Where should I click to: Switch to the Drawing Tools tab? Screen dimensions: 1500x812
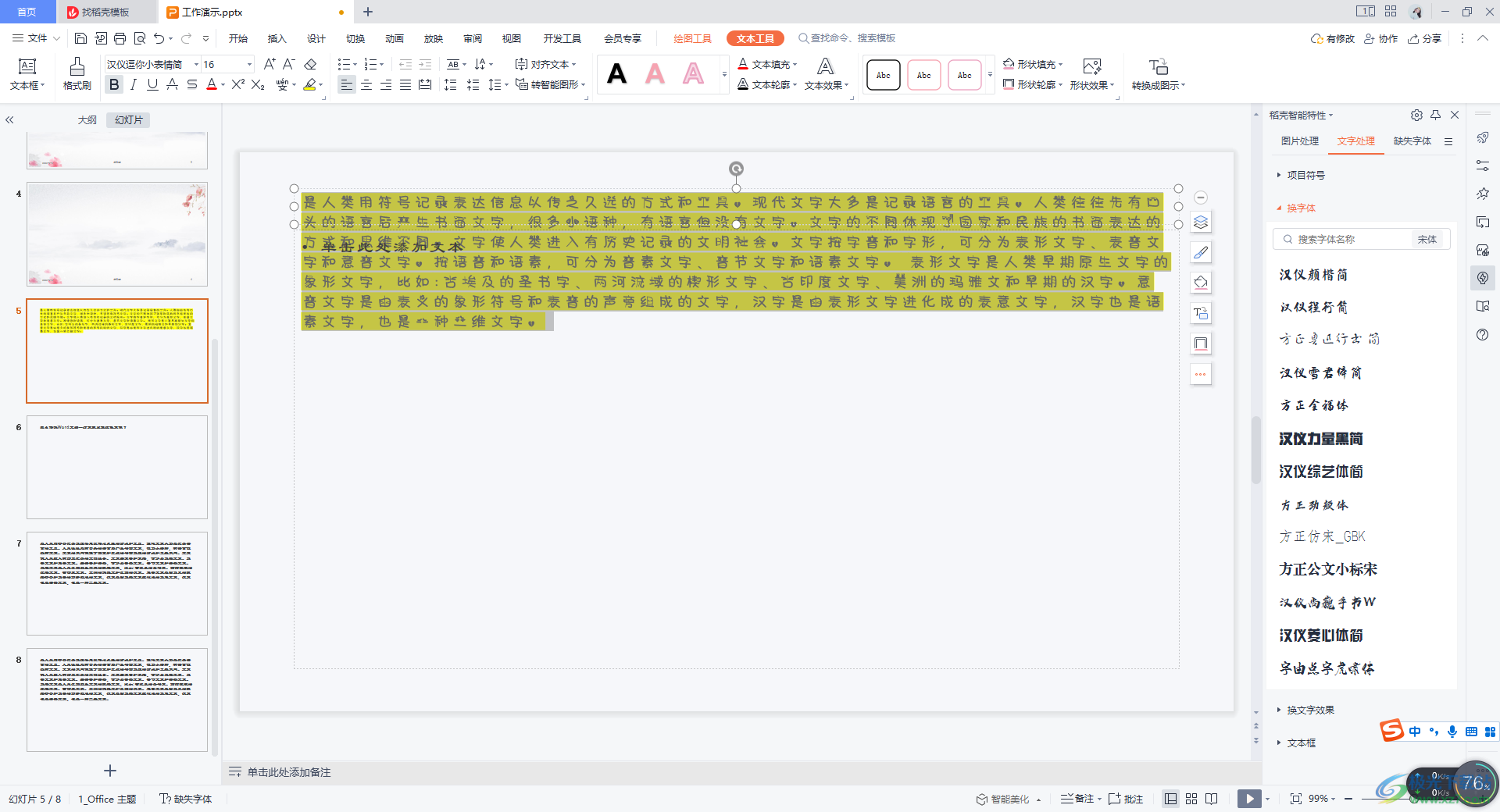(692, 38)
